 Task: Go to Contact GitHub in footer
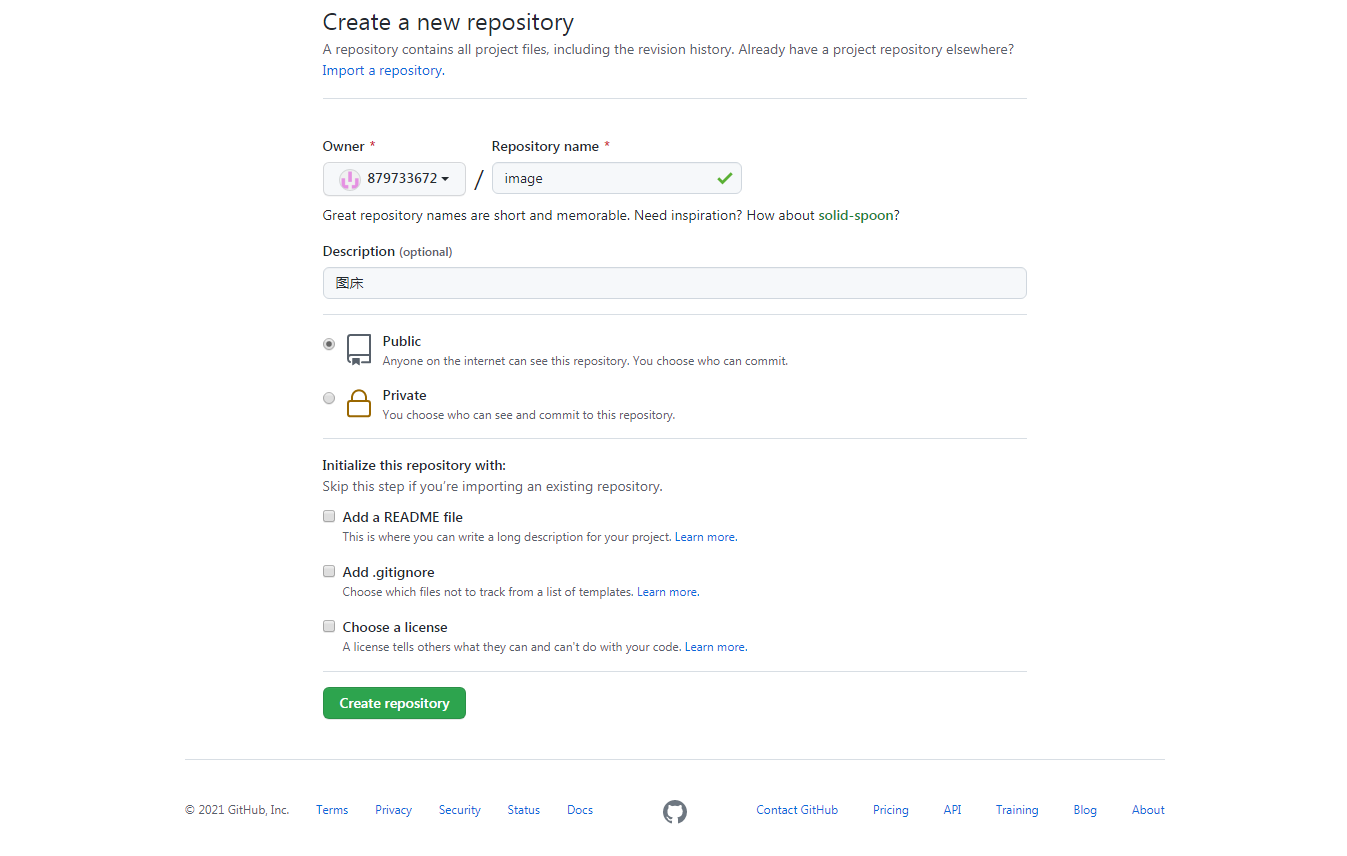[x=797, y=810]
